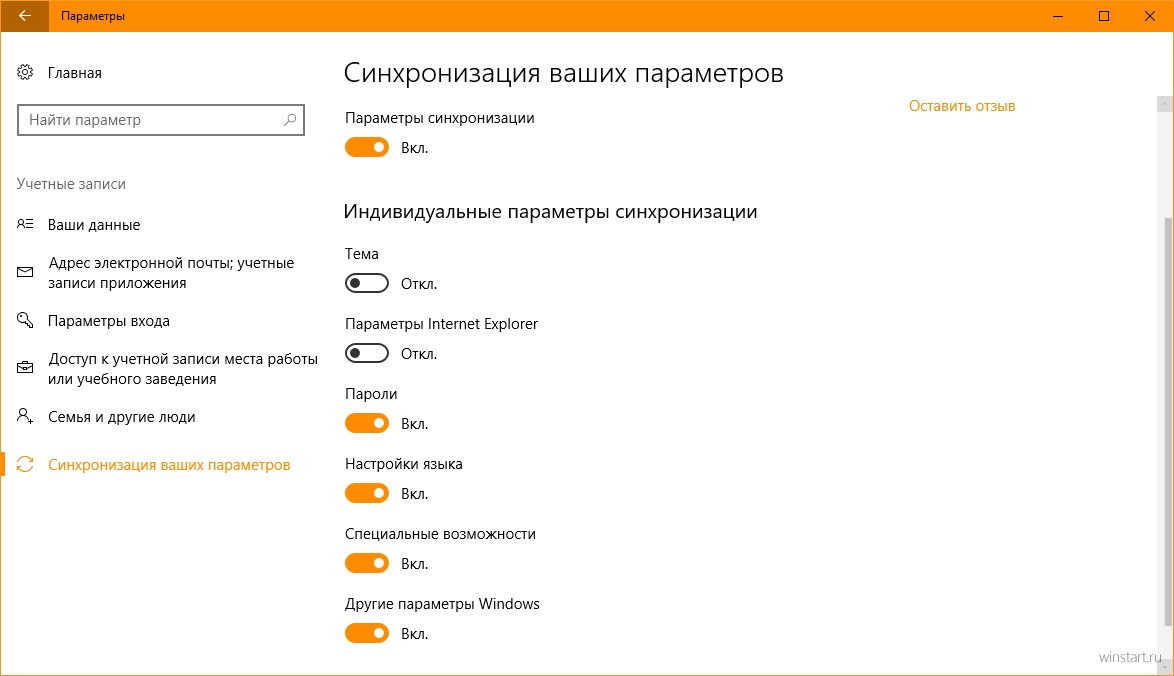Disable the Настройки языка toggle
1174x676 pixels.
pyautogui.click(x=367, y=493)
